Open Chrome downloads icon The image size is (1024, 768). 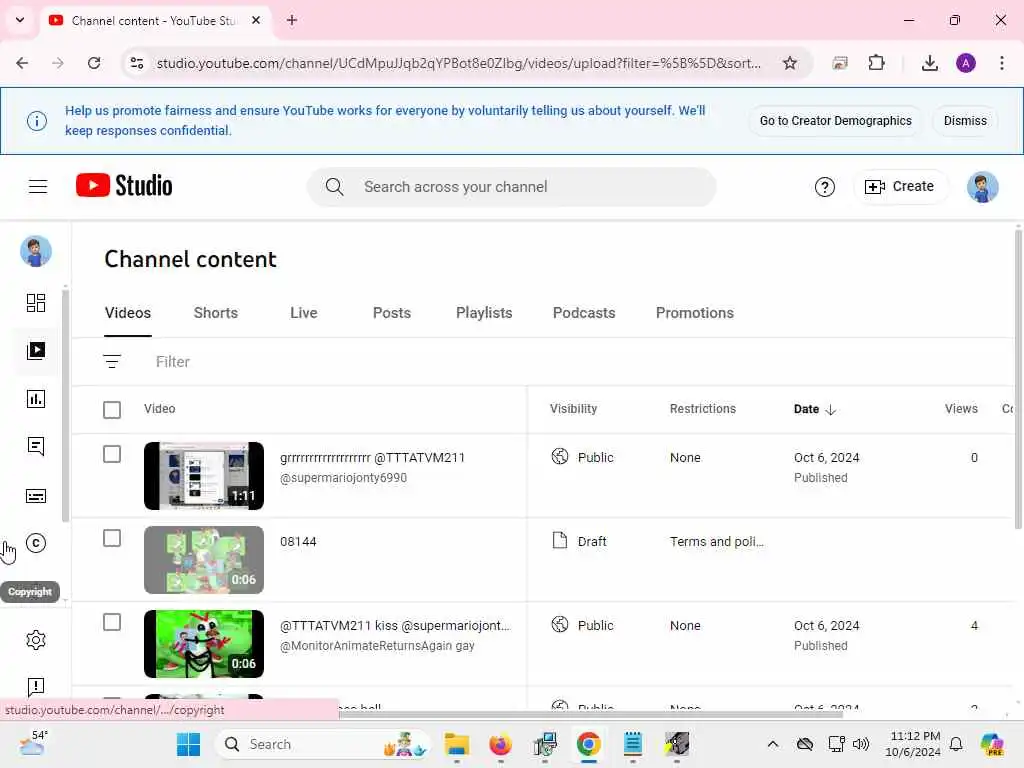929,63
